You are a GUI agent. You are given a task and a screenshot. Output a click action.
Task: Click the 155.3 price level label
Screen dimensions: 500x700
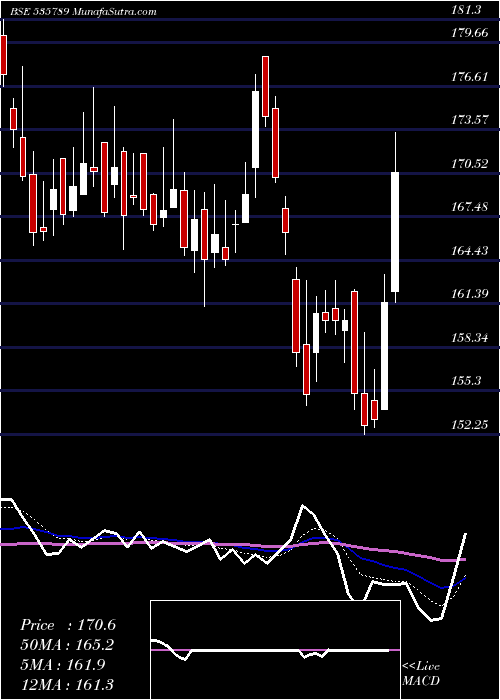[466, 381]
